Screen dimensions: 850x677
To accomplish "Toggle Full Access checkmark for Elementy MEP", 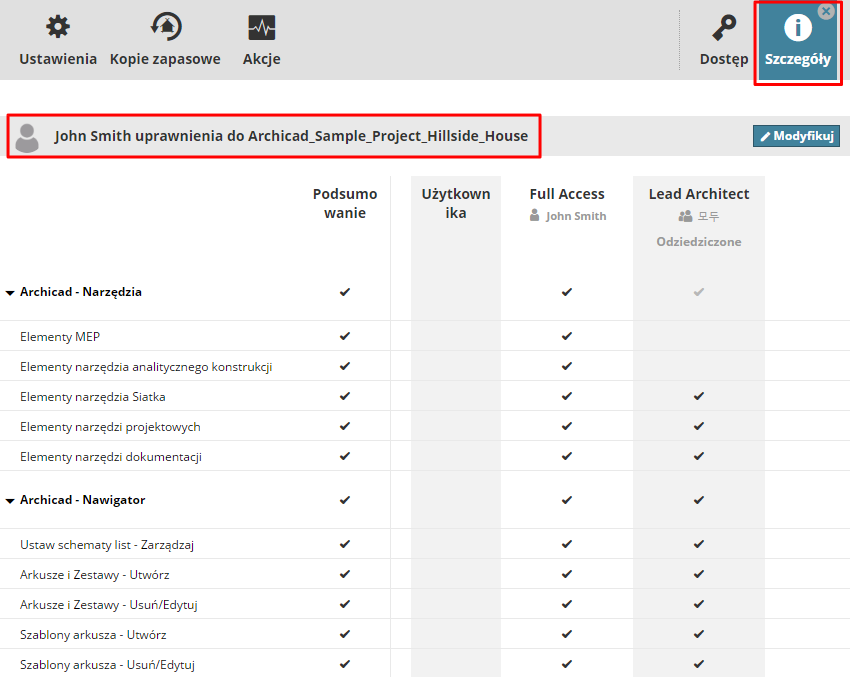I will (x=566, y=336).
